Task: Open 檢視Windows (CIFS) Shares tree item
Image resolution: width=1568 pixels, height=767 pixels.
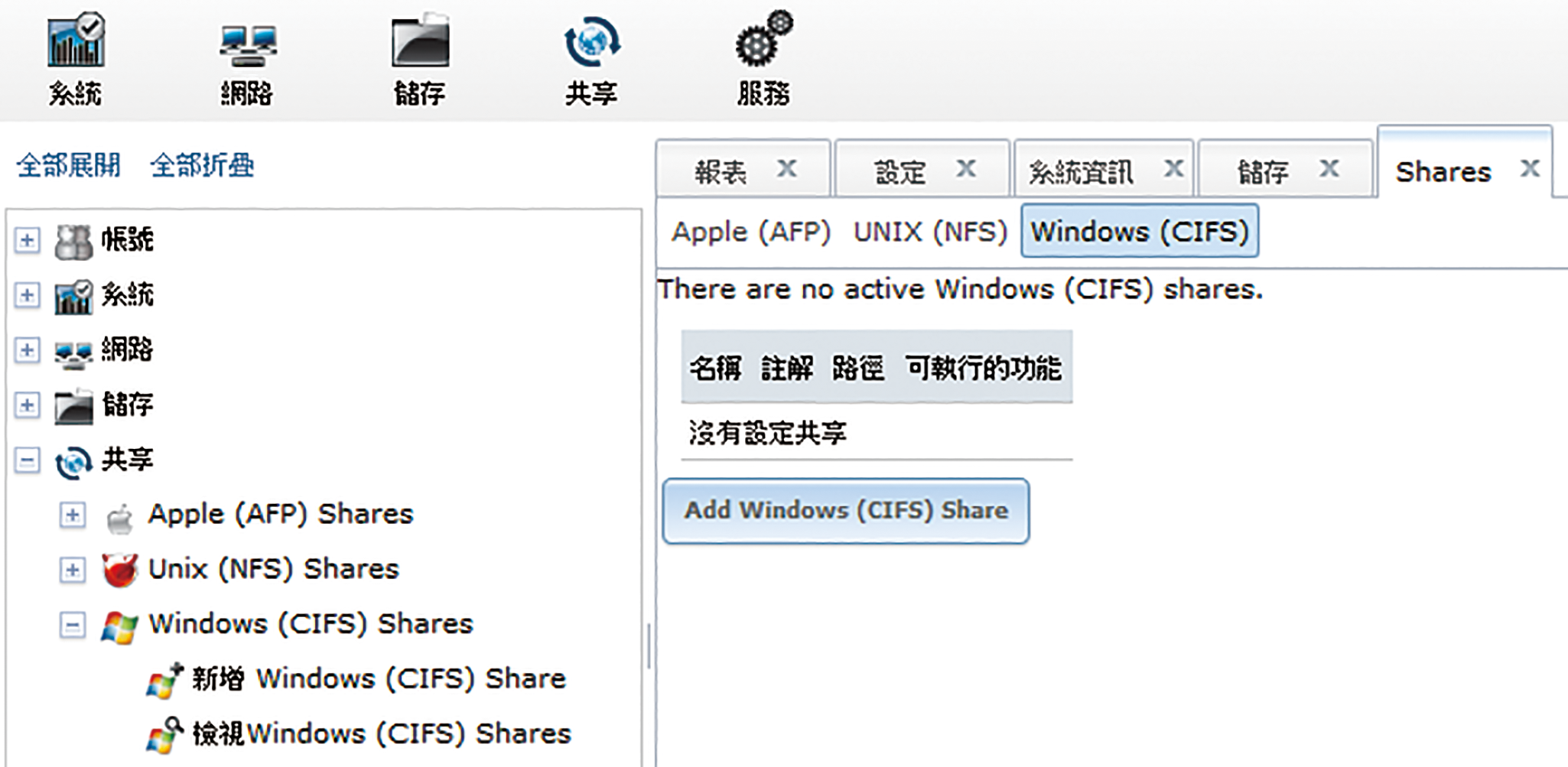Action: (382, 734)
